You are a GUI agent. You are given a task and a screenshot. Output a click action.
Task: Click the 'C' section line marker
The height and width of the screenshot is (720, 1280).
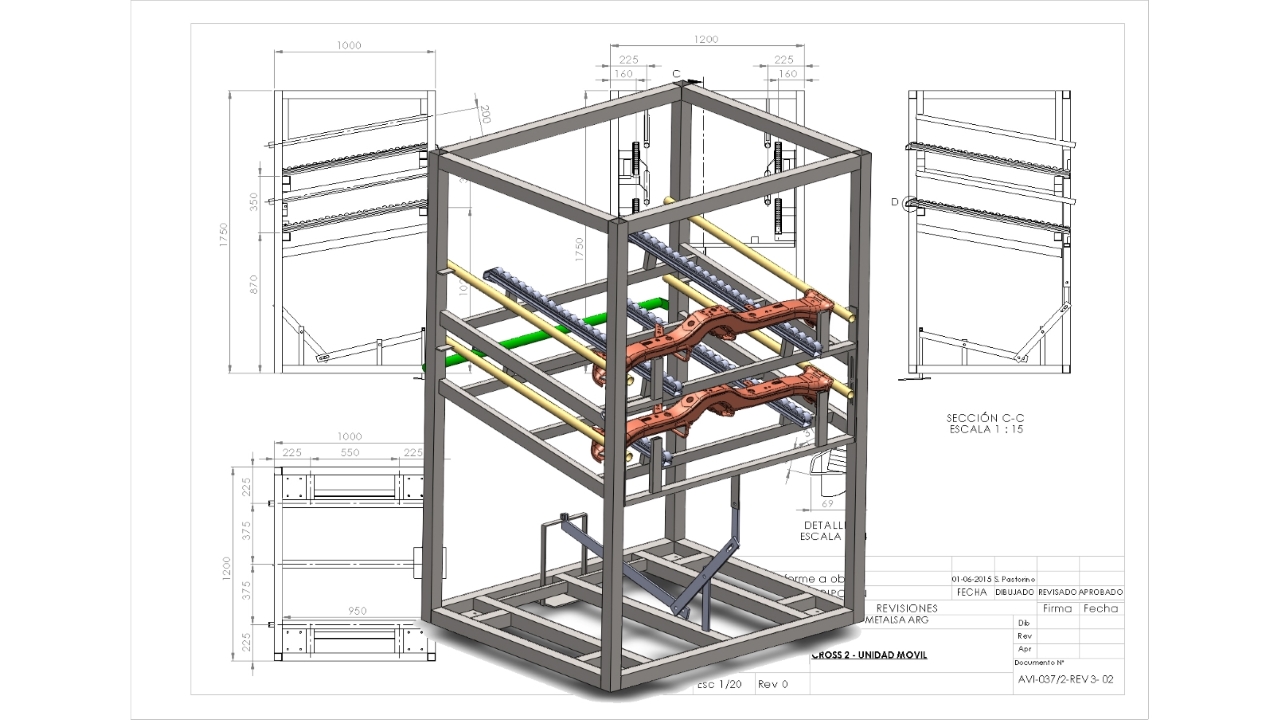point(676,74)
